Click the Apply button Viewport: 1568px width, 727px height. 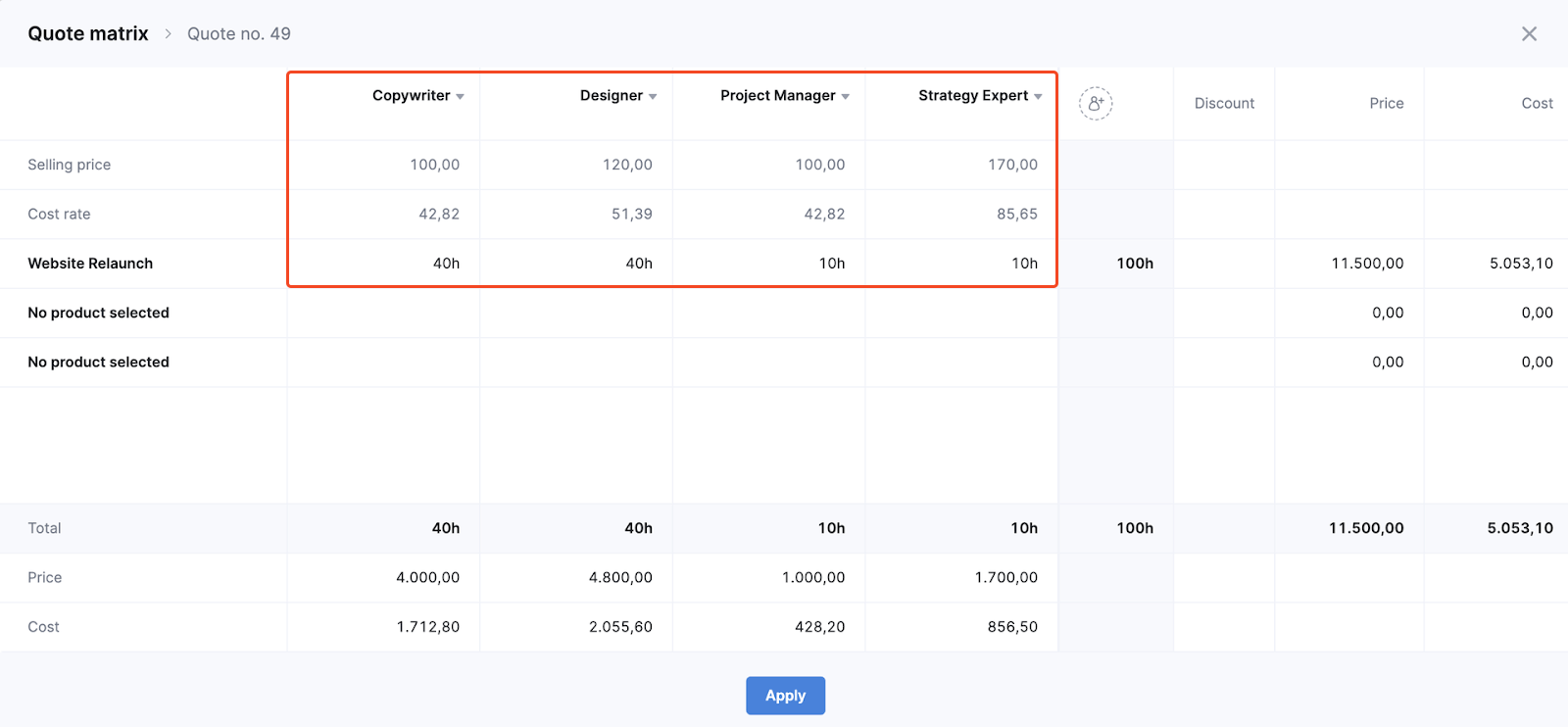point(785,696)
